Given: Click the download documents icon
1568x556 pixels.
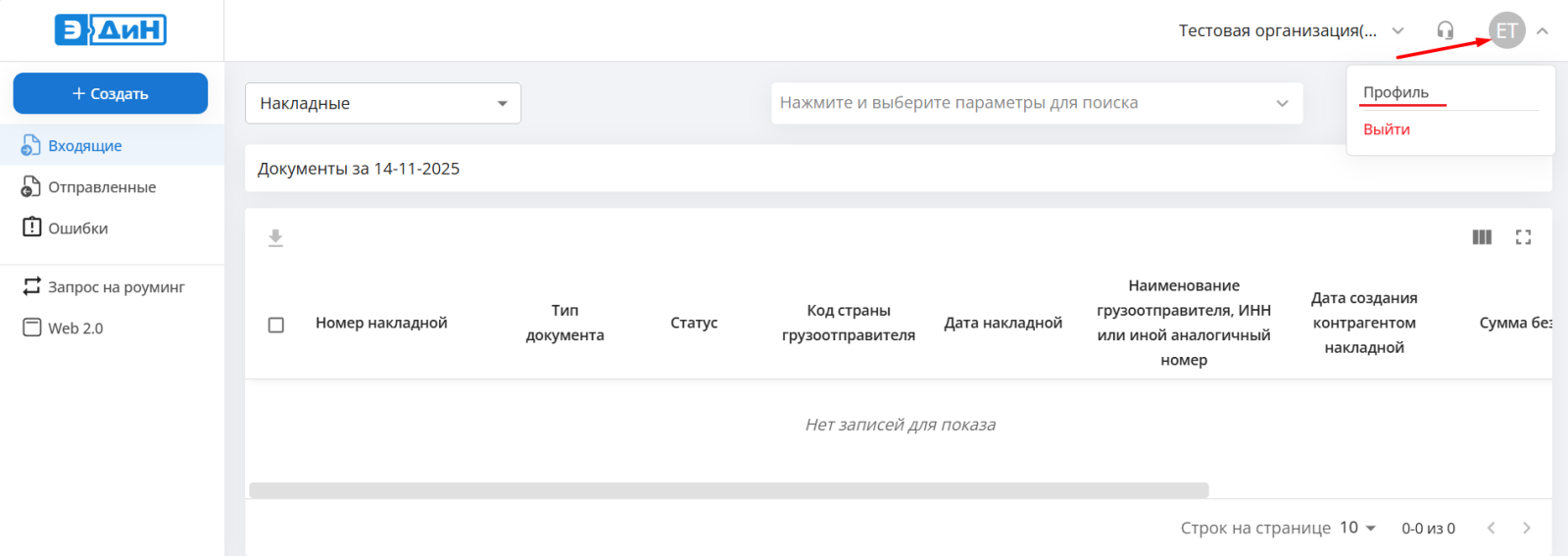Looking at the screenshot, I should click(275, 237).
